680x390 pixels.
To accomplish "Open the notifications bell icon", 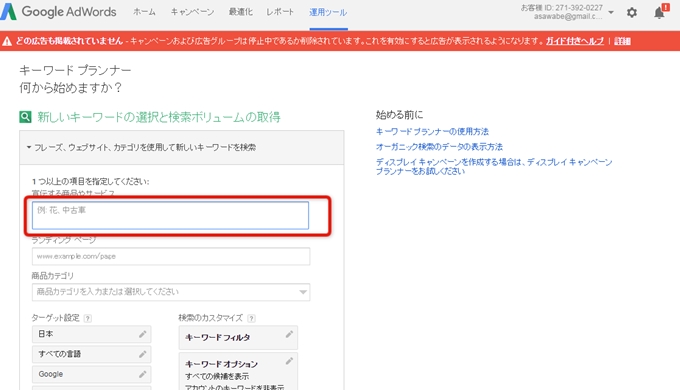I will pos(660,13).
